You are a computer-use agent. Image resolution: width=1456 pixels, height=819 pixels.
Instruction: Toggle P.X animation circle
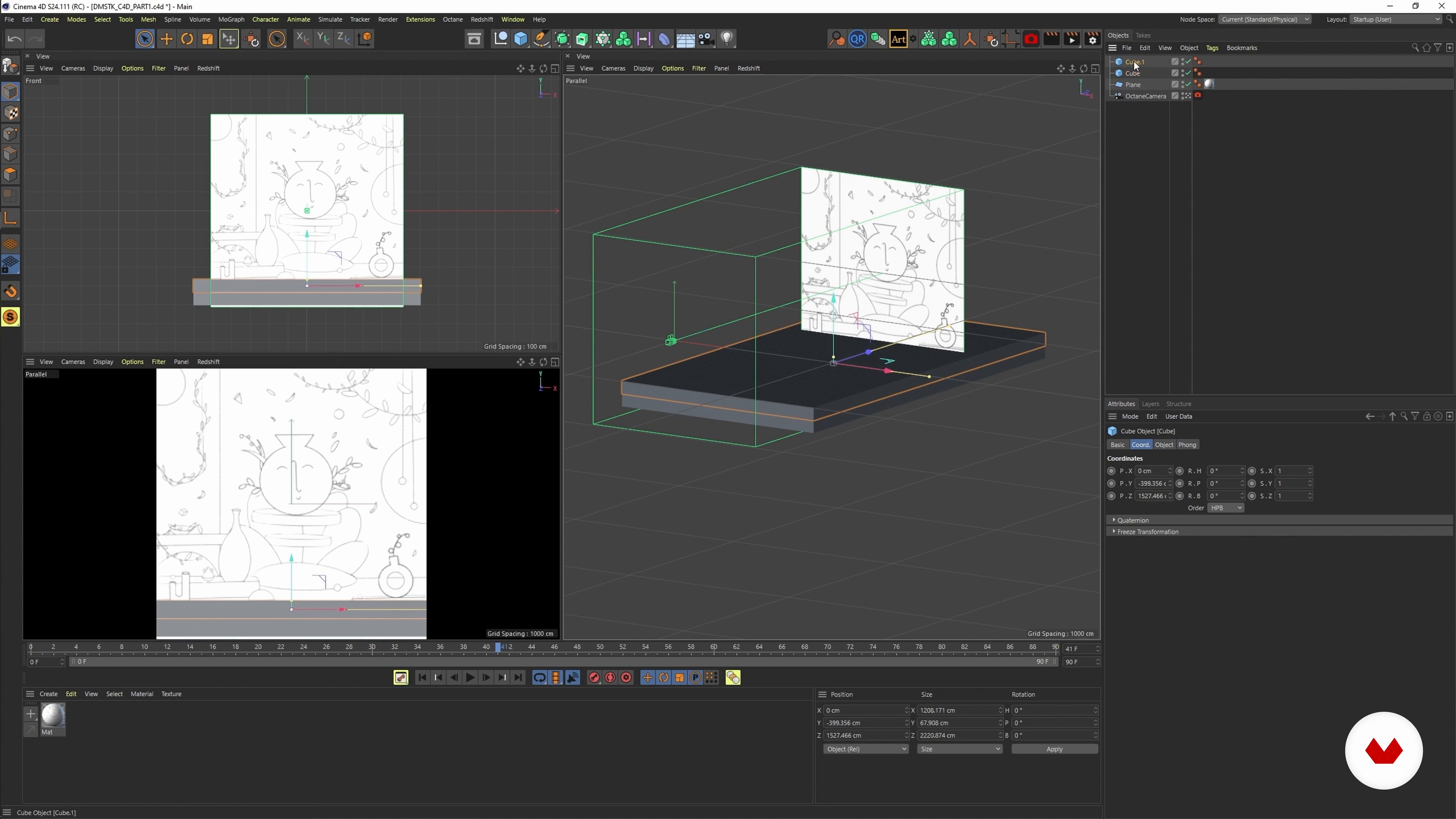[1111, 471]
